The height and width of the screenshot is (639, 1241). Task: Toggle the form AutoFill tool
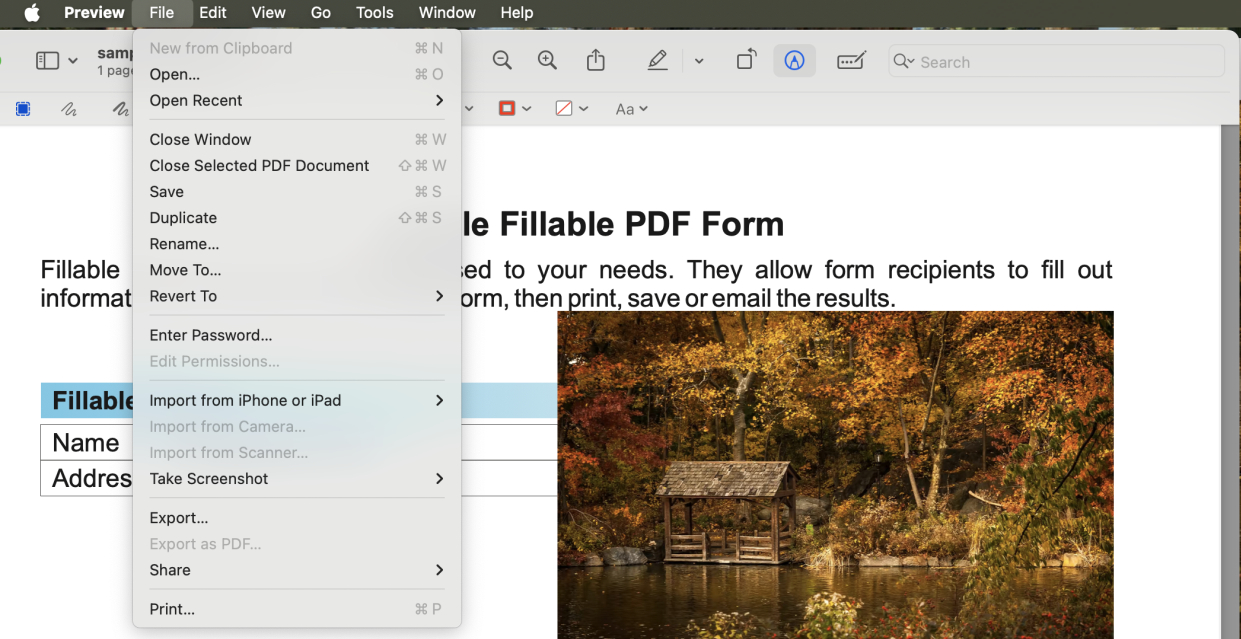coord(851,61)
